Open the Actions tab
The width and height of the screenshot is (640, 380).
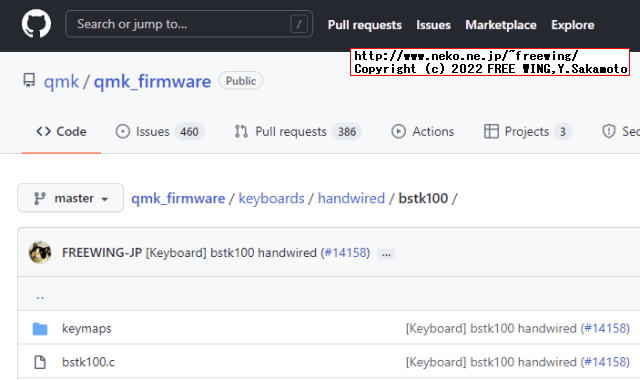(422, 131)
